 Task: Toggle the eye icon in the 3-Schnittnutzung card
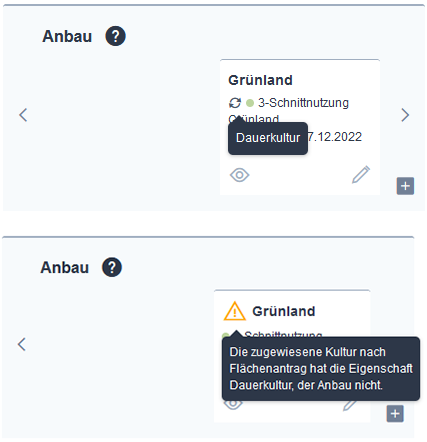click(x=239, y=175)
